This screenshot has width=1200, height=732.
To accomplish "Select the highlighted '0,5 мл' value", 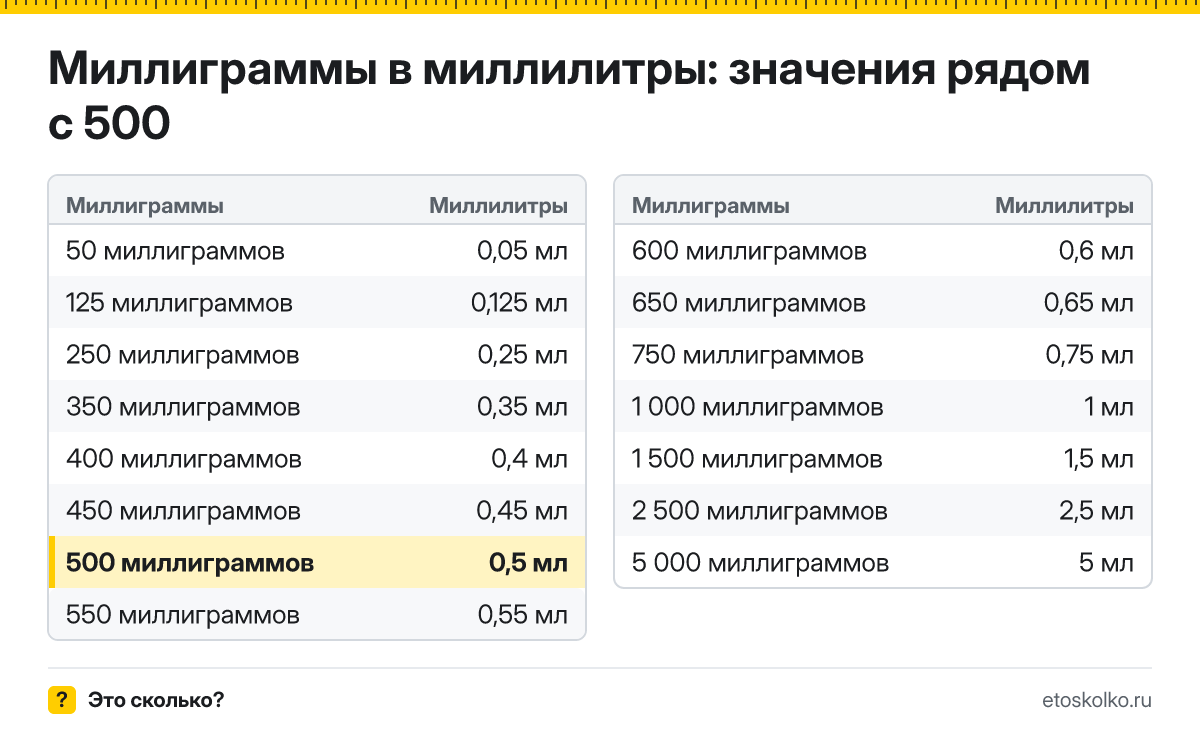I will [x=528, y=563].
